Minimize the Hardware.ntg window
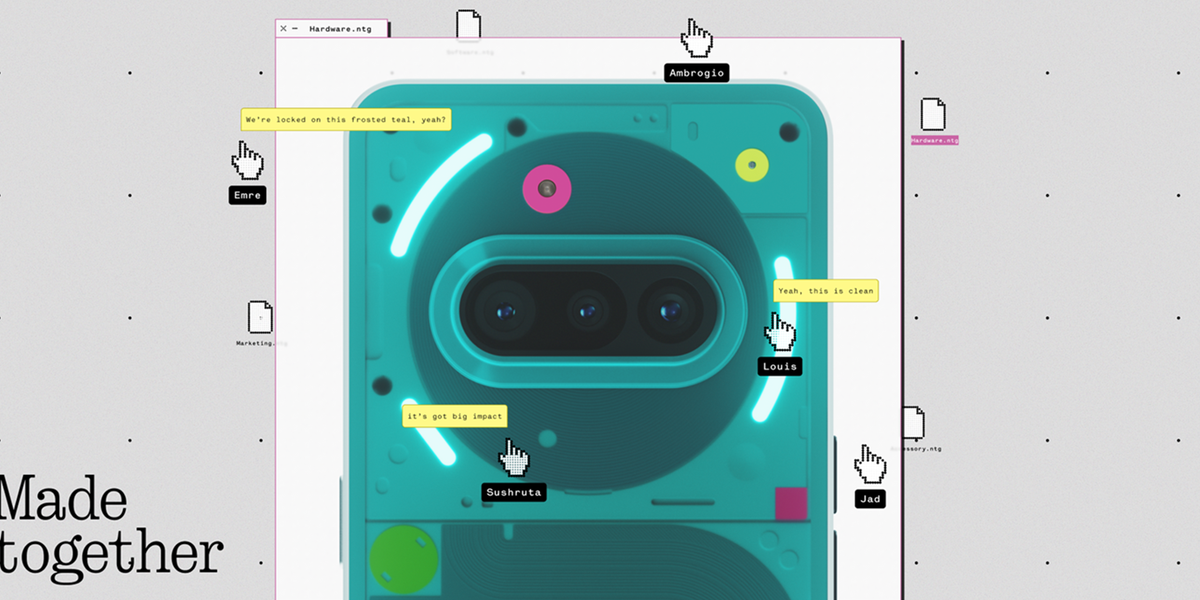Screen dimensions: 1200x600 pos(295,29)
